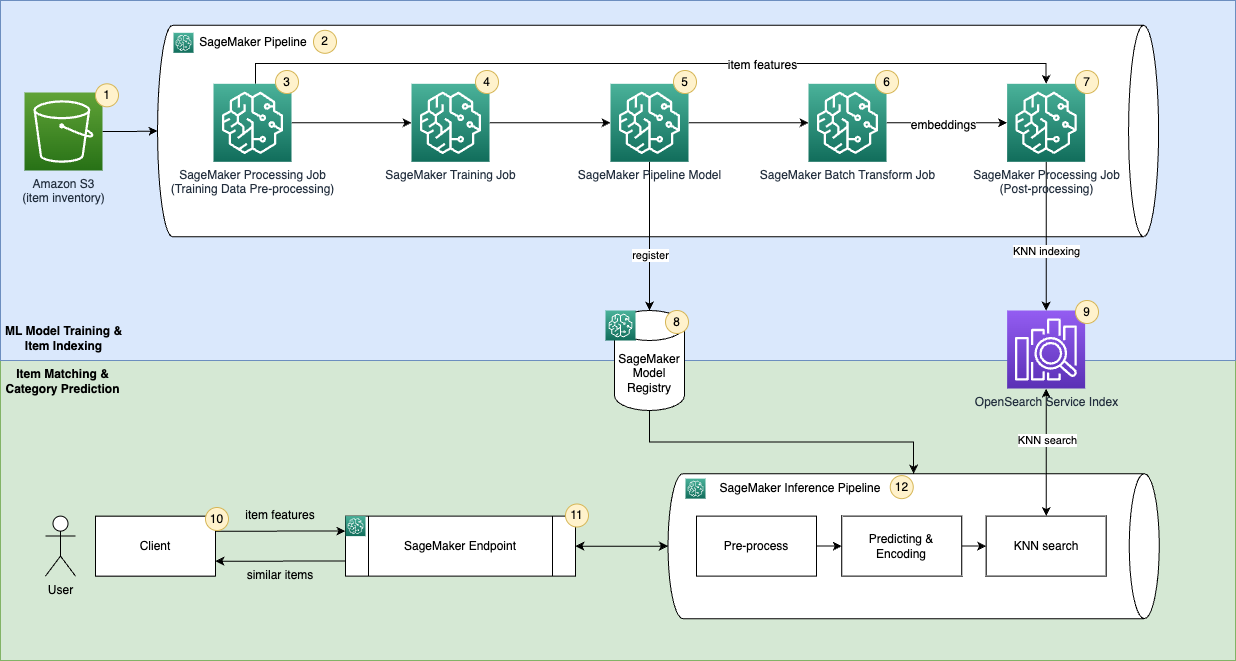Click the '(Training Data Pre-processing)' label text
Screen dimensions: 1236x661
click(x=252, y=189)
